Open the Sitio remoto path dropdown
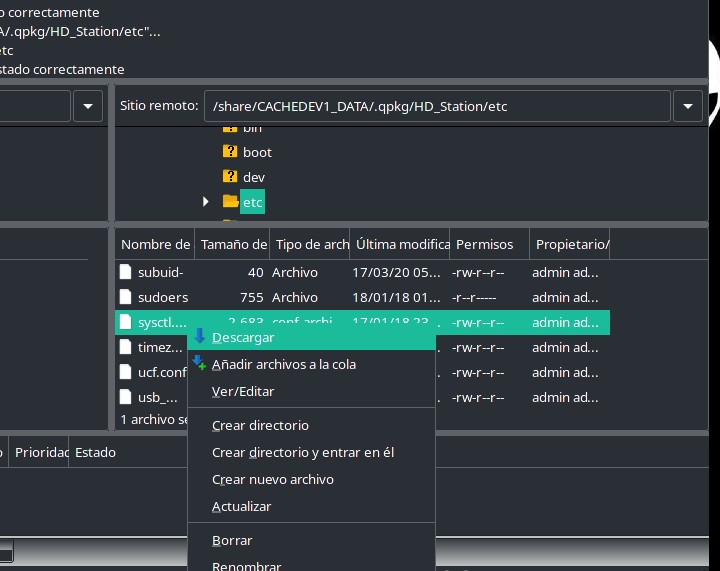The image size is (720, 571). [687, 105]
